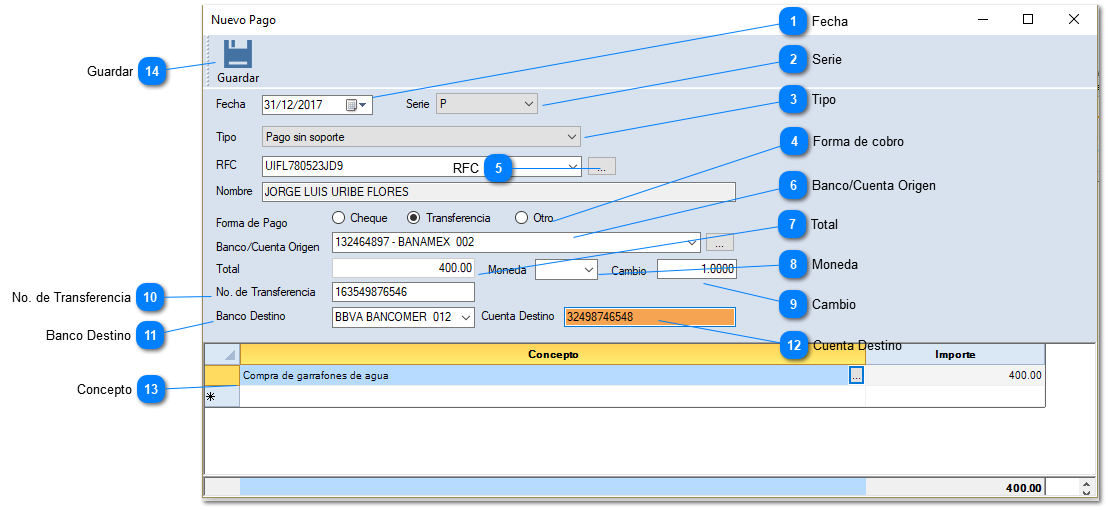This screenshot has width=1108, height=510.
Task: Open the Tipo dropdown list
Action: tap(572, 136)
